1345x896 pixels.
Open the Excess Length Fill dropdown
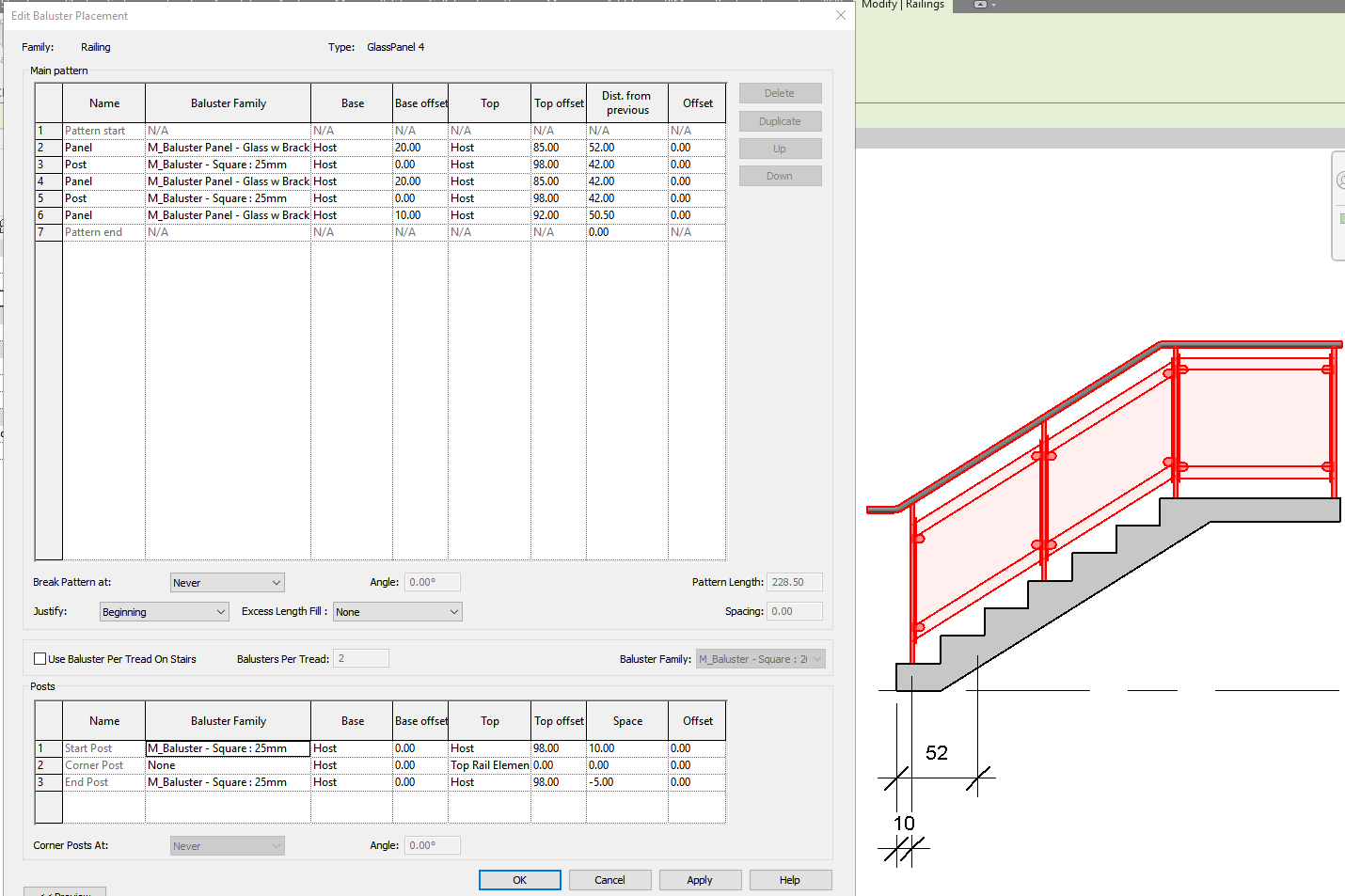(x=451, y=611)
